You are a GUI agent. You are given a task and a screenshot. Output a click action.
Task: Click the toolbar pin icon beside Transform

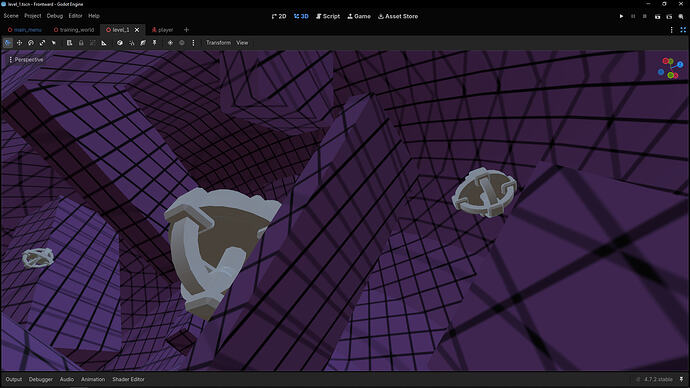pos(154,43)
